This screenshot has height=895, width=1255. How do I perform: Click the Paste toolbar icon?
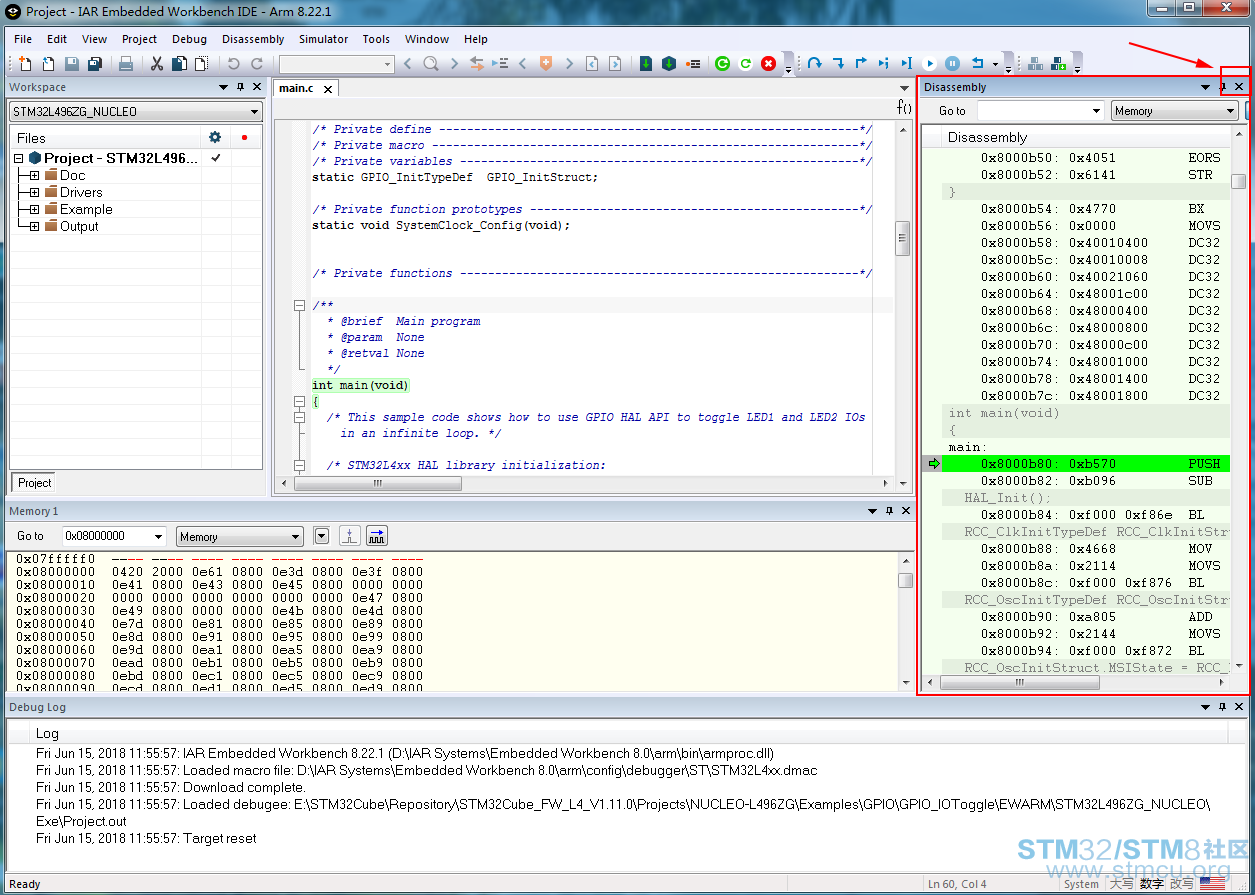(x=200, y=64)
